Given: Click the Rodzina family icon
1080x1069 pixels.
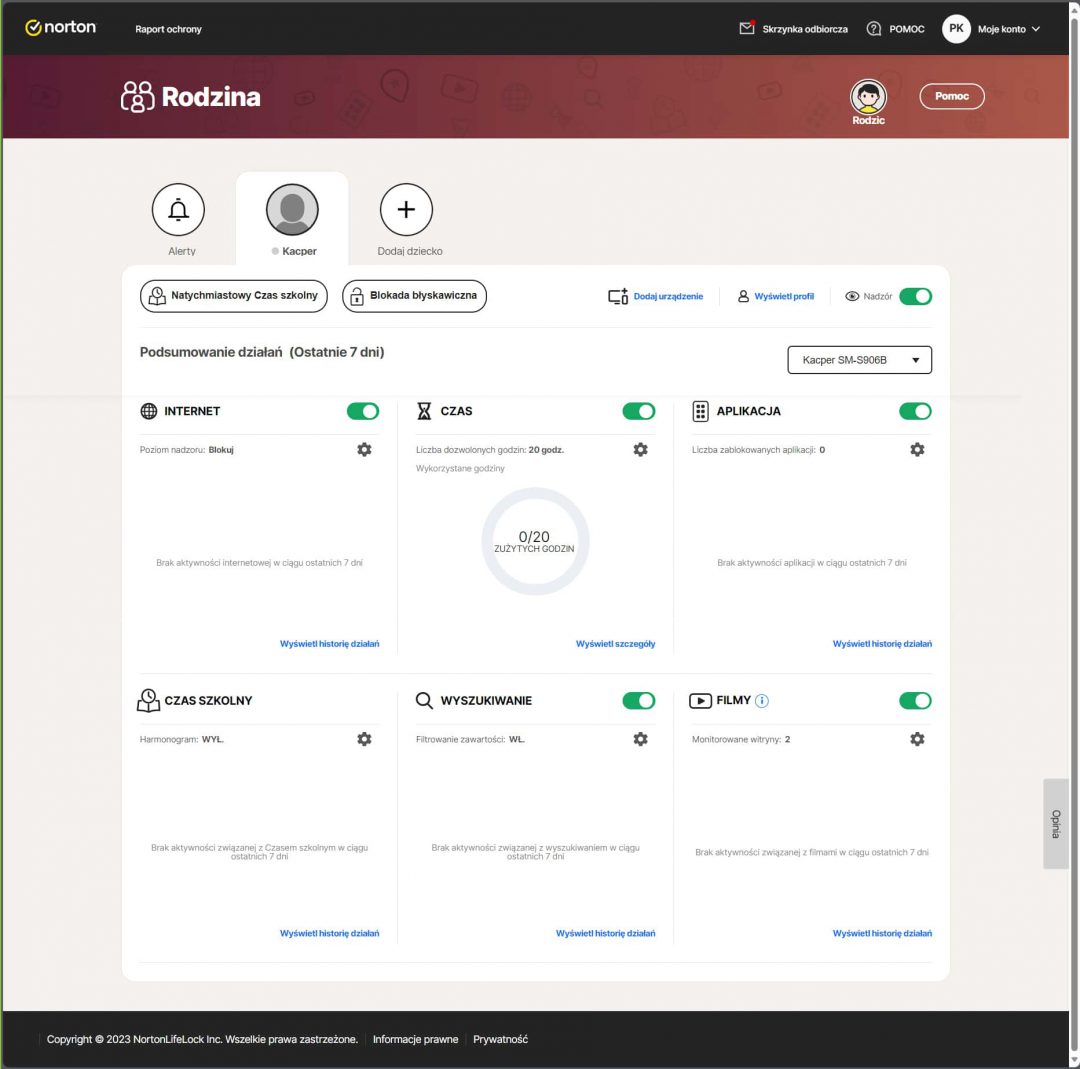Looking at the screenshot, I should click(138, 96).
